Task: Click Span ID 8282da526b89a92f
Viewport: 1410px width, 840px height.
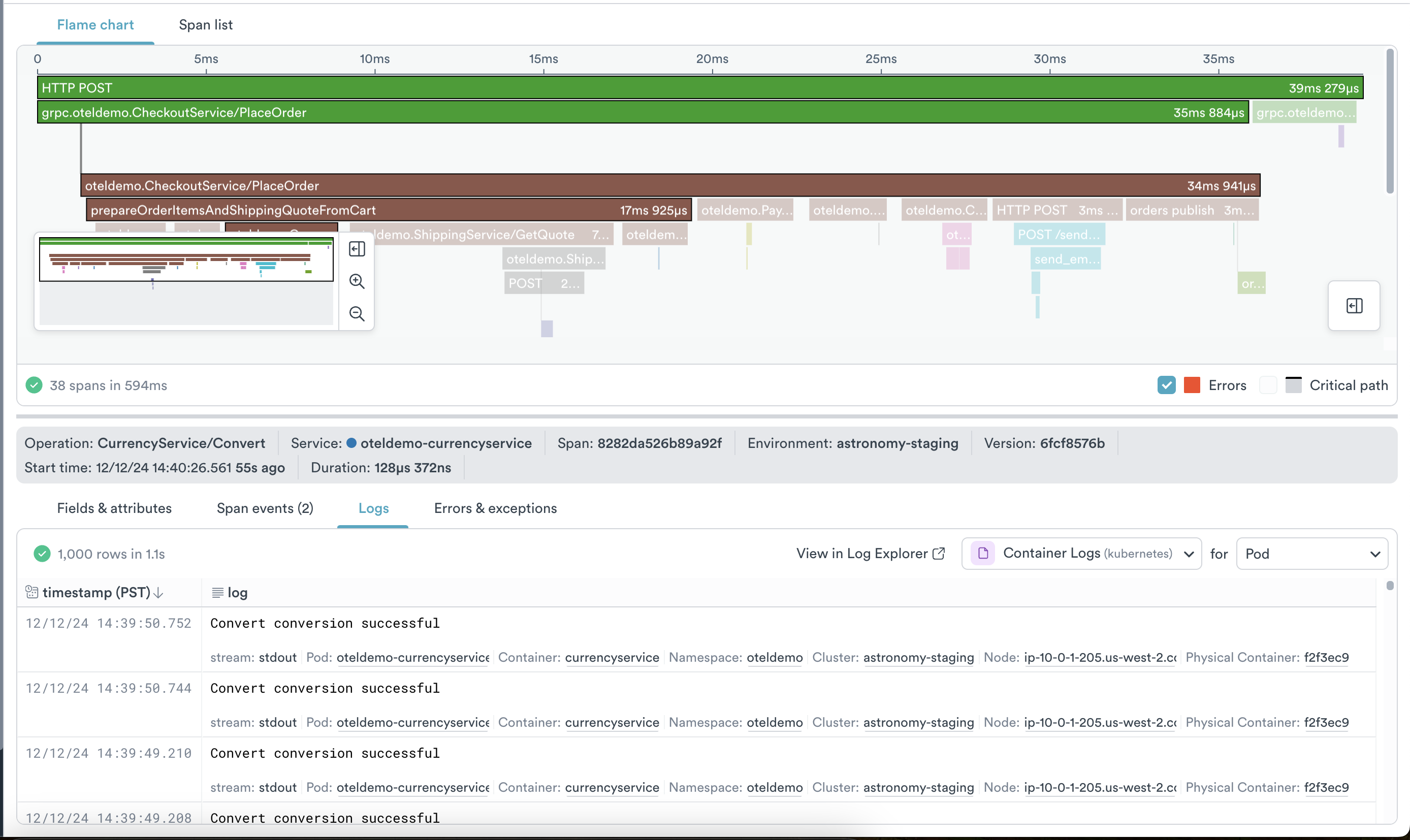Action: (659, 443)
